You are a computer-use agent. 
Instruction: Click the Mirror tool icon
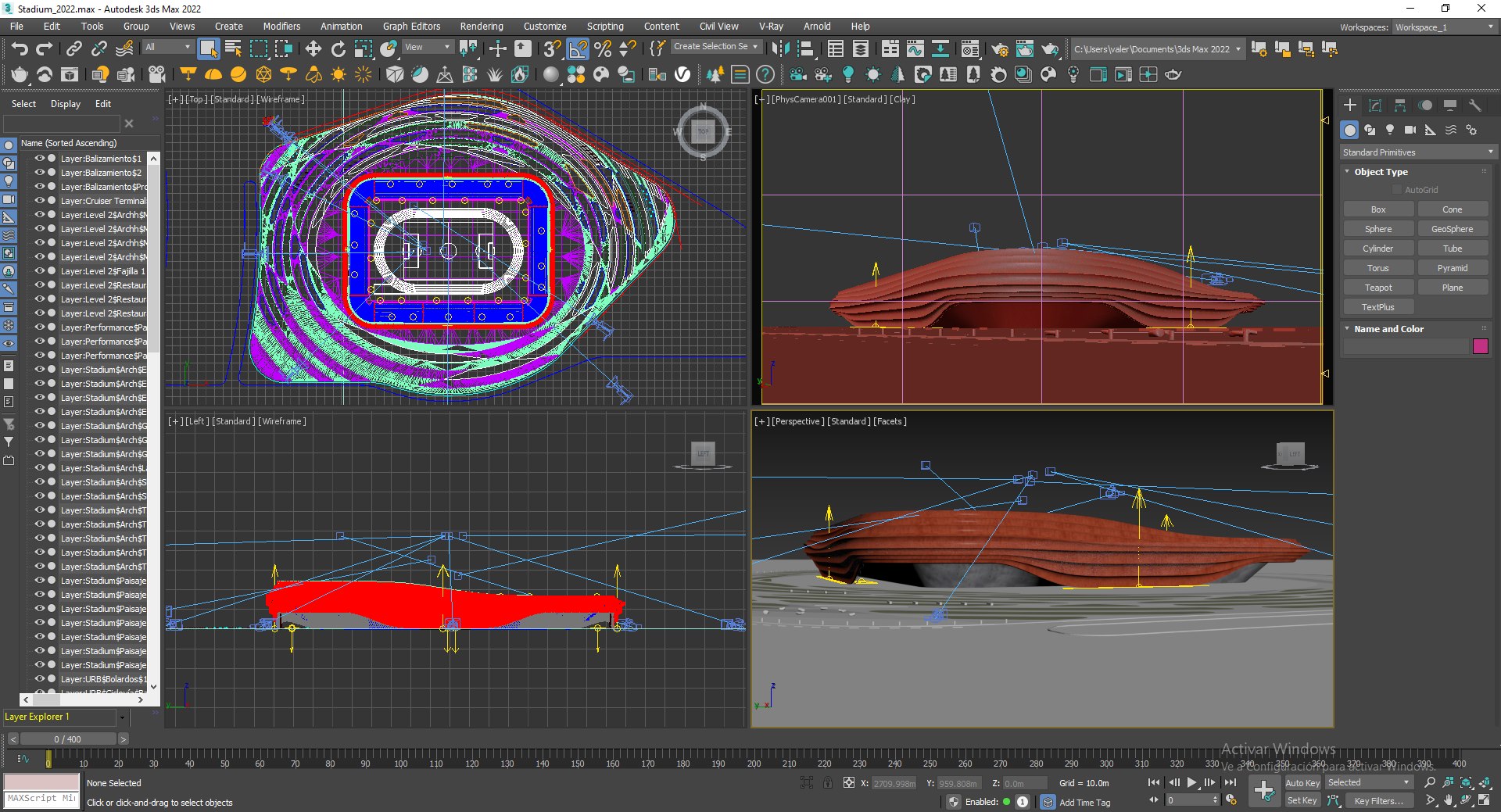[779, 48]
